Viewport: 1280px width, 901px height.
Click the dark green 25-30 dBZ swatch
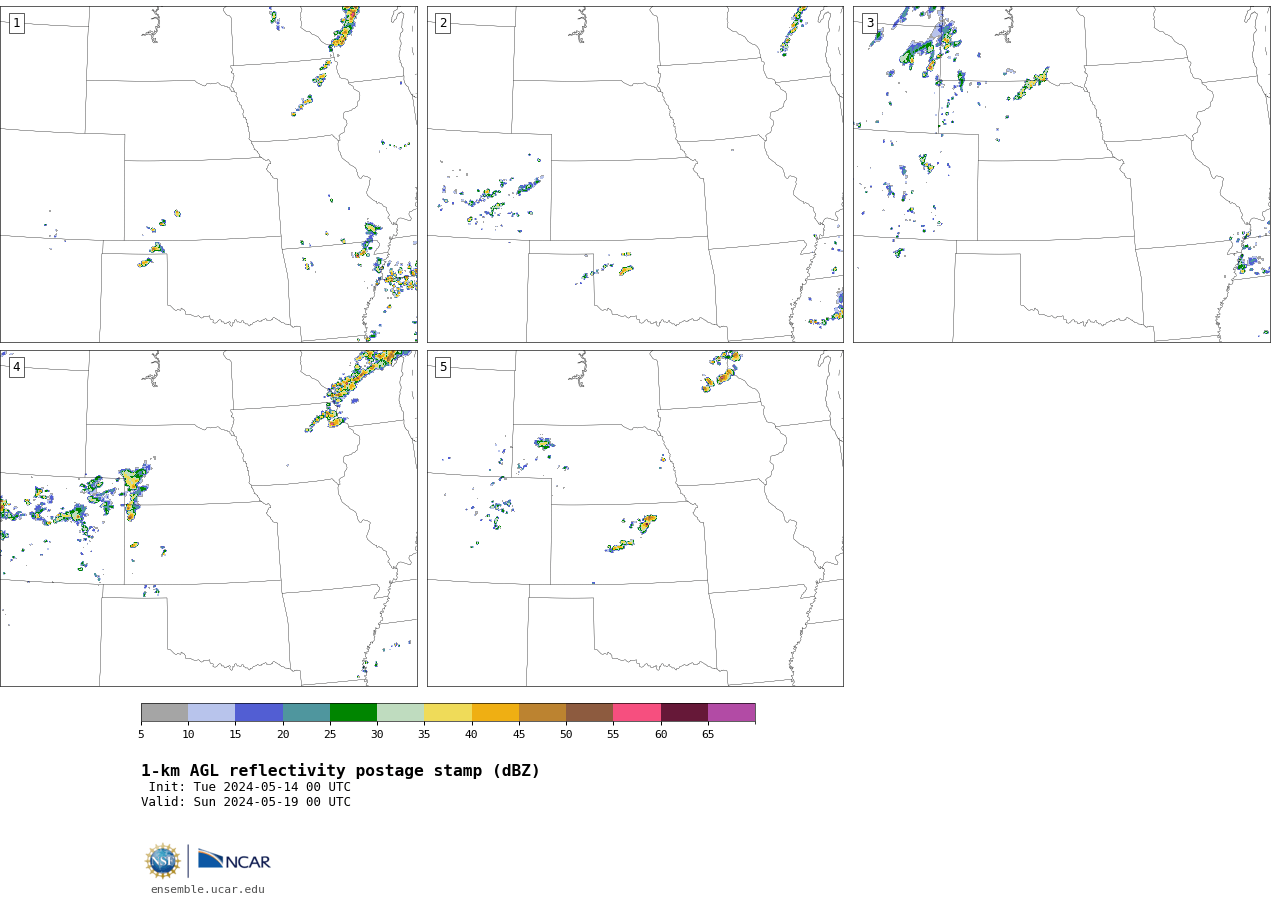click(x=353, y=713)
